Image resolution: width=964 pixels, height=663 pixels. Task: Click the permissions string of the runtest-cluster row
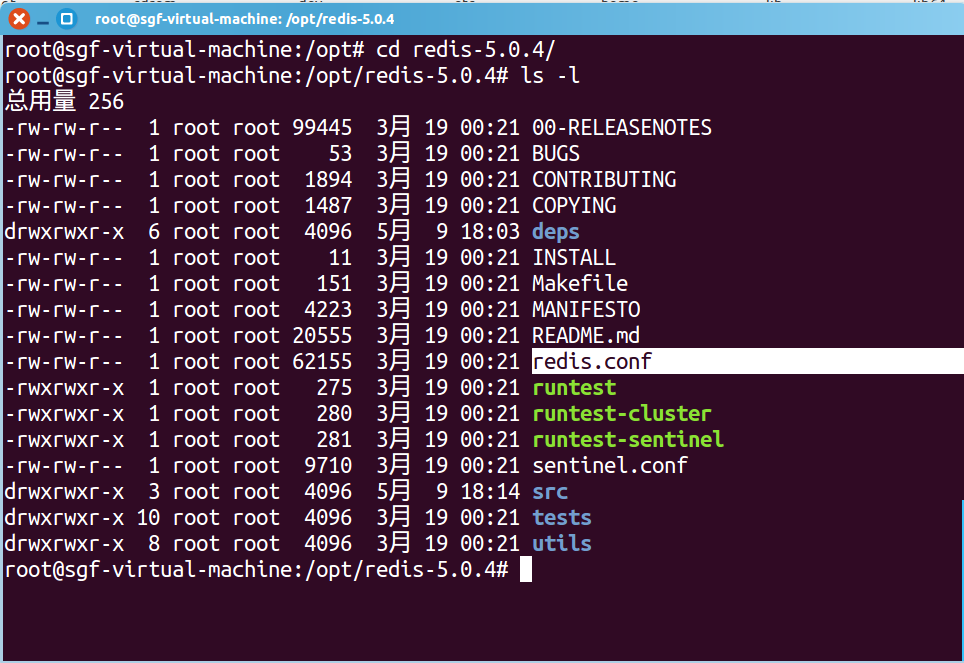(64, 413)
